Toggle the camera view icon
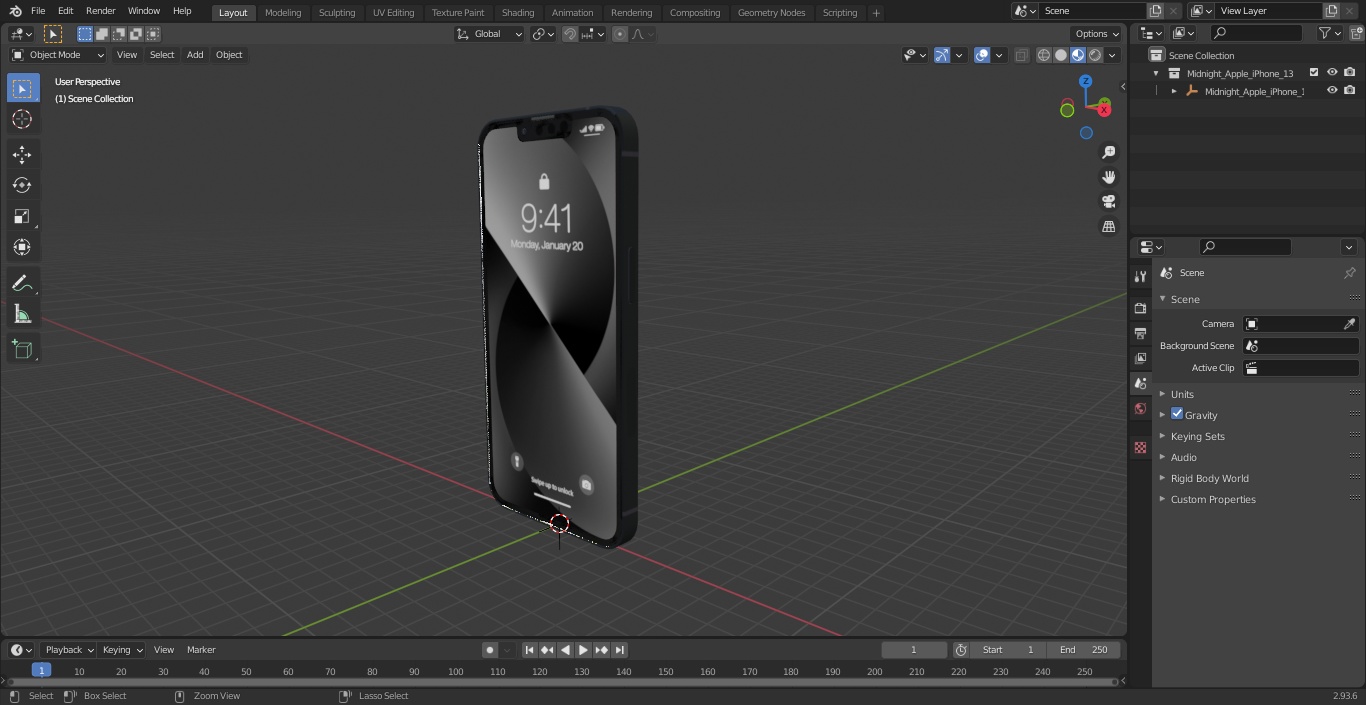Viewport: 1366px width, 705px height. point(1108,202)
